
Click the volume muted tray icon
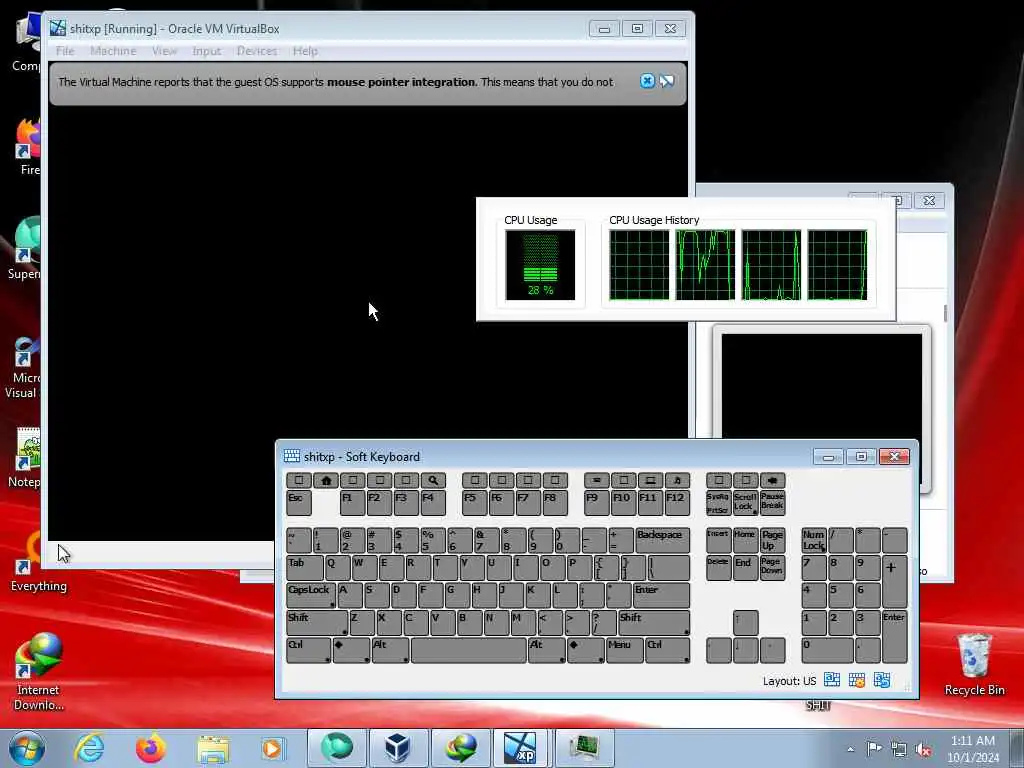coord(923,749)
